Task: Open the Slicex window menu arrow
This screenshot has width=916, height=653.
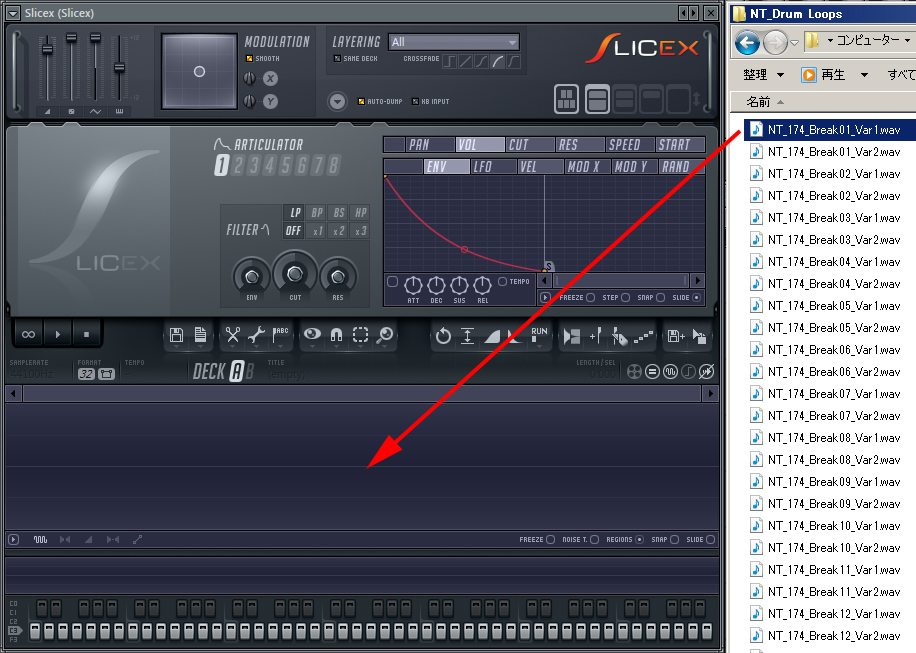Action: coord(13,13)
